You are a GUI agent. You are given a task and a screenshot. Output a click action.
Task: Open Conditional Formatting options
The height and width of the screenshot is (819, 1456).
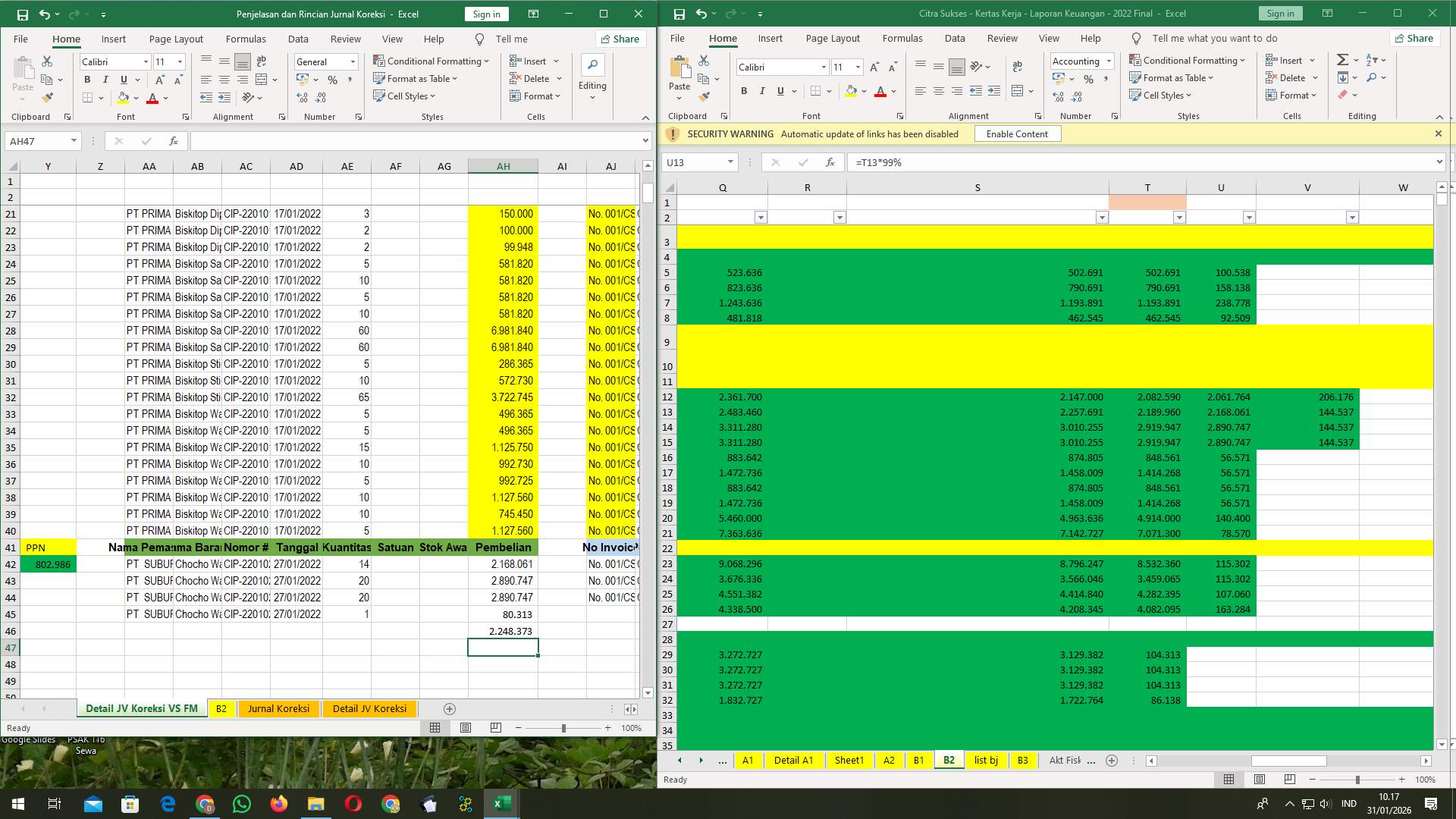[x=431, y=61]
